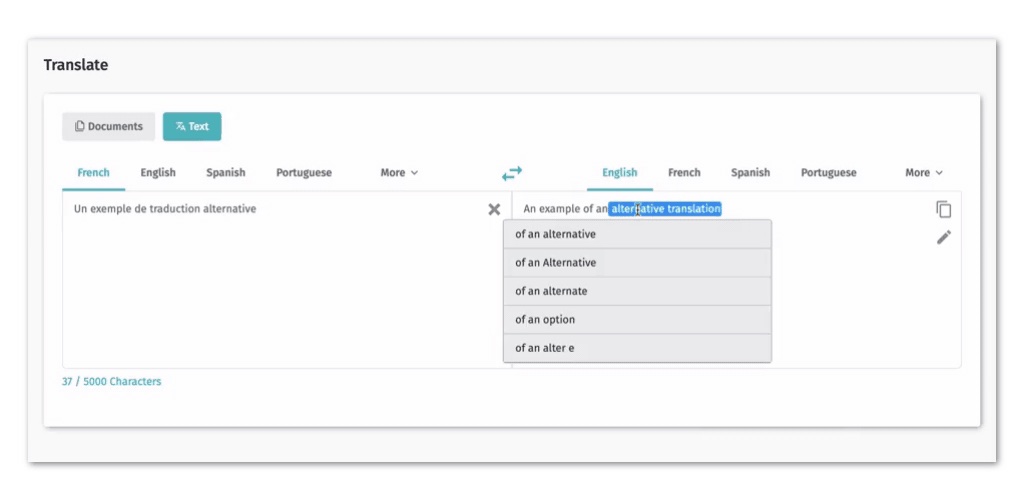Pick suggestion 'of an Alternative' capitalized

tap(637, 262)
